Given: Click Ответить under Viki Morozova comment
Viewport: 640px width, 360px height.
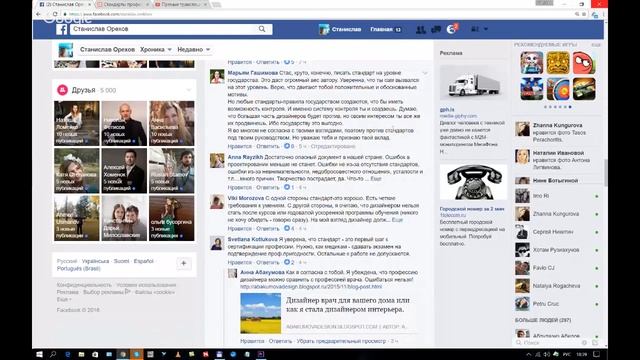Looking at the screenshot, I should click(x=268, y=229).
